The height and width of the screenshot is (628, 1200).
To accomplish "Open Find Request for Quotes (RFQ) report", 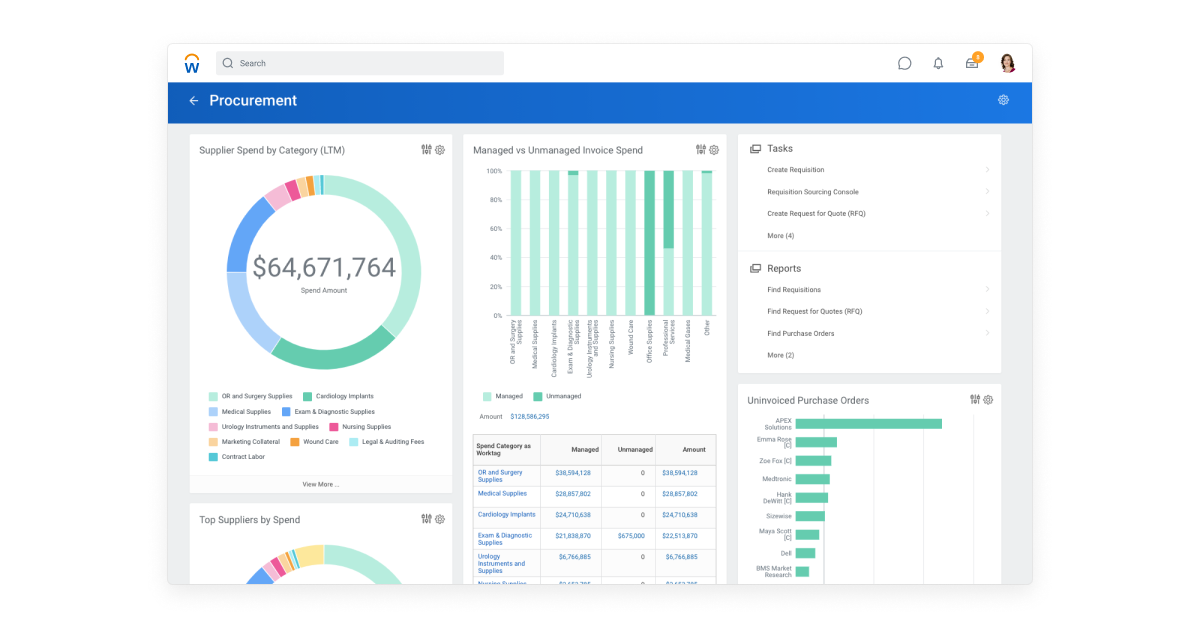I will tap(815, 312).
